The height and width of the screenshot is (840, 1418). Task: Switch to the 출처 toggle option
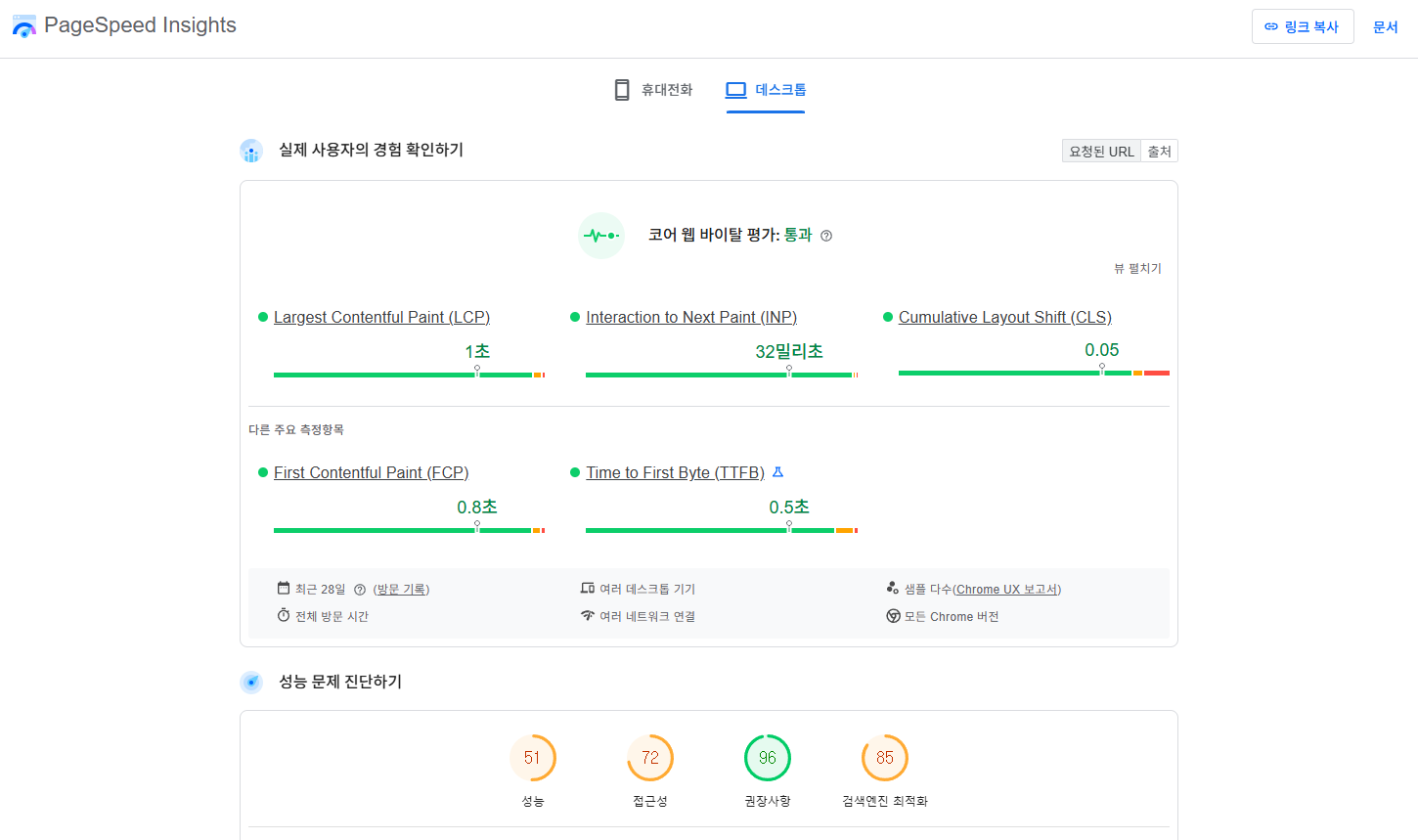(1159, 152)
